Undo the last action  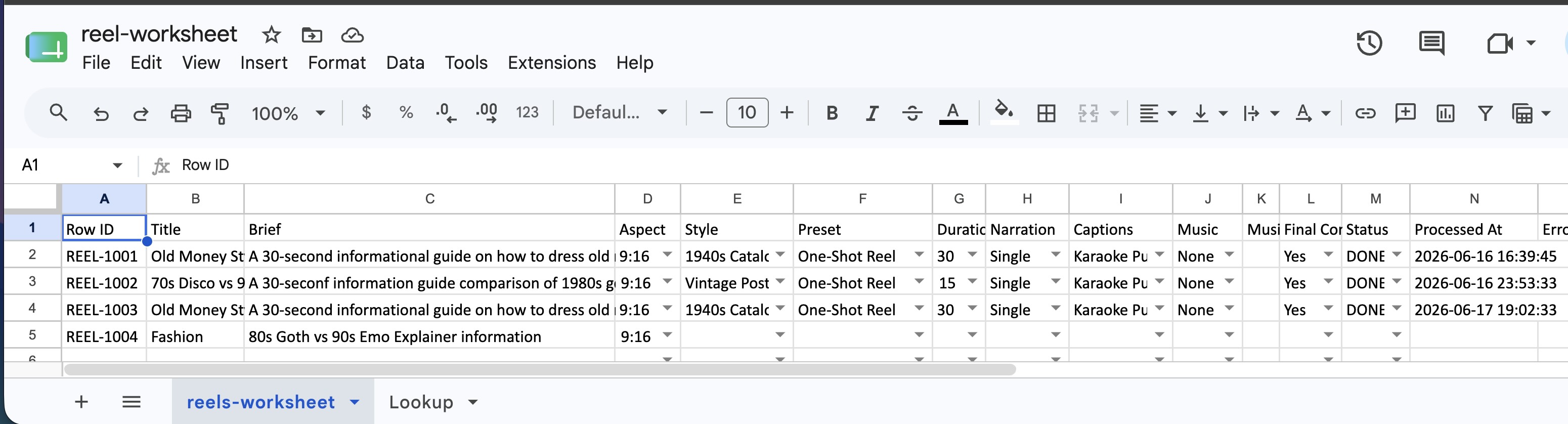pyautogui.click(x=101, y=113)
